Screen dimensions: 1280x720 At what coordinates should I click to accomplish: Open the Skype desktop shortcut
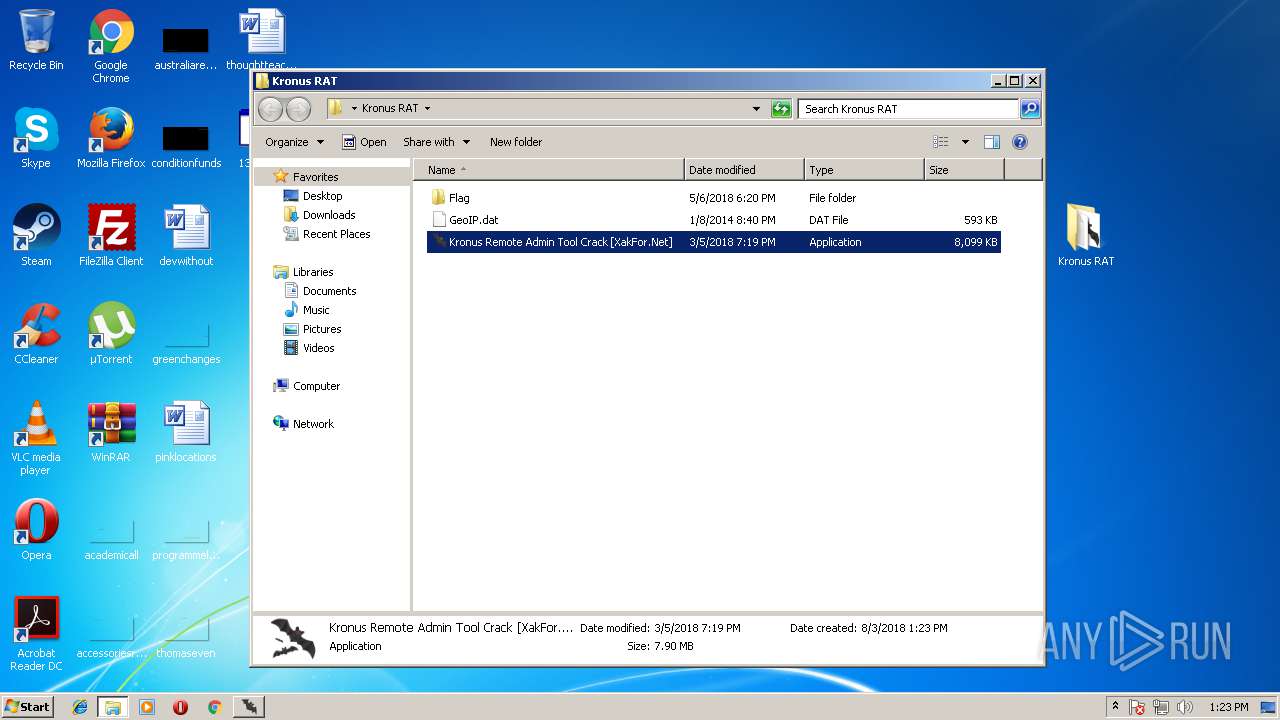coord(36,138)
